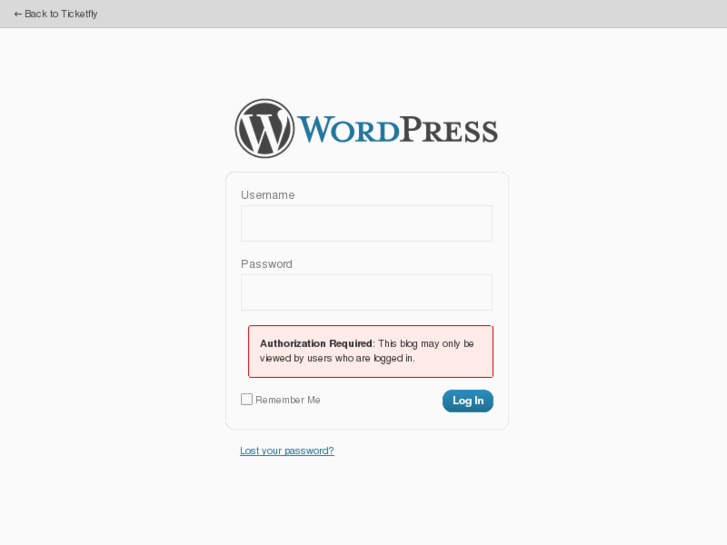Viewport: 727px width, 545px height.
Task: Click the Remember Me label text
Action: coord(288,400)
